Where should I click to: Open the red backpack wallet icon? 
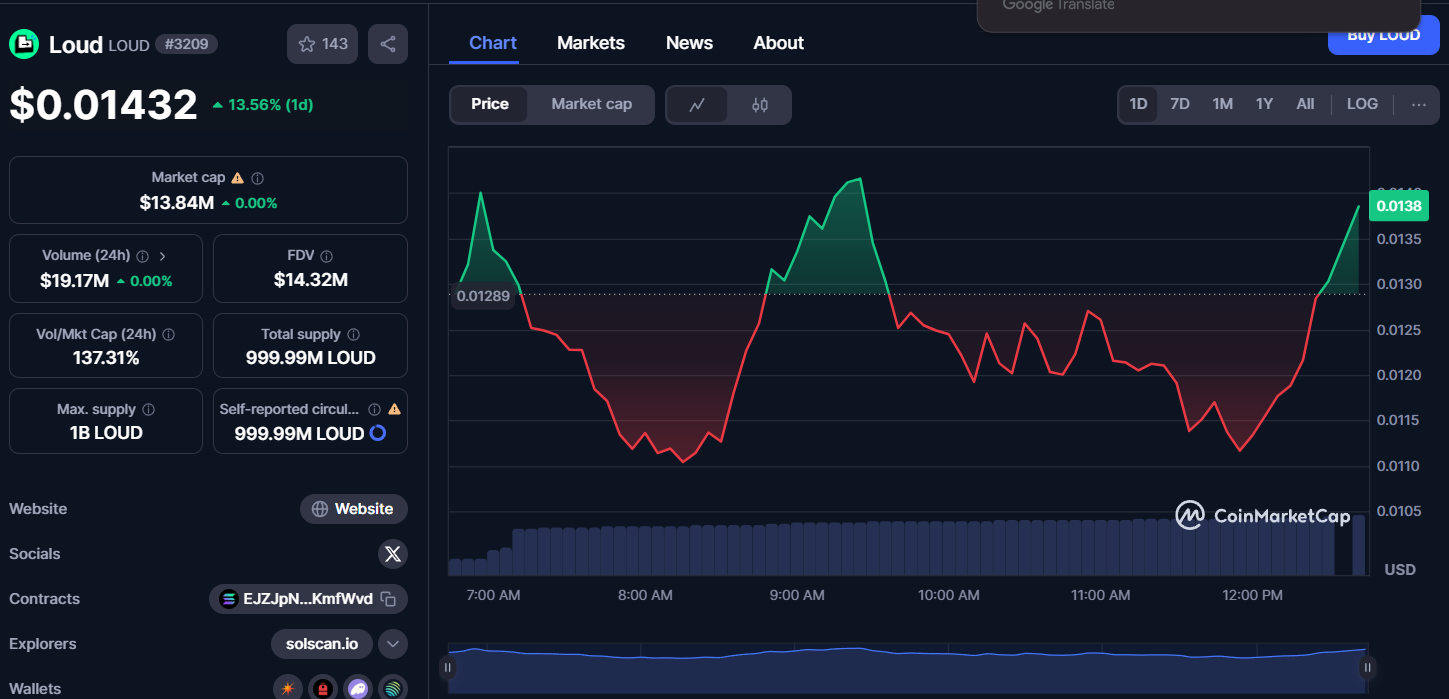point(323,688)
